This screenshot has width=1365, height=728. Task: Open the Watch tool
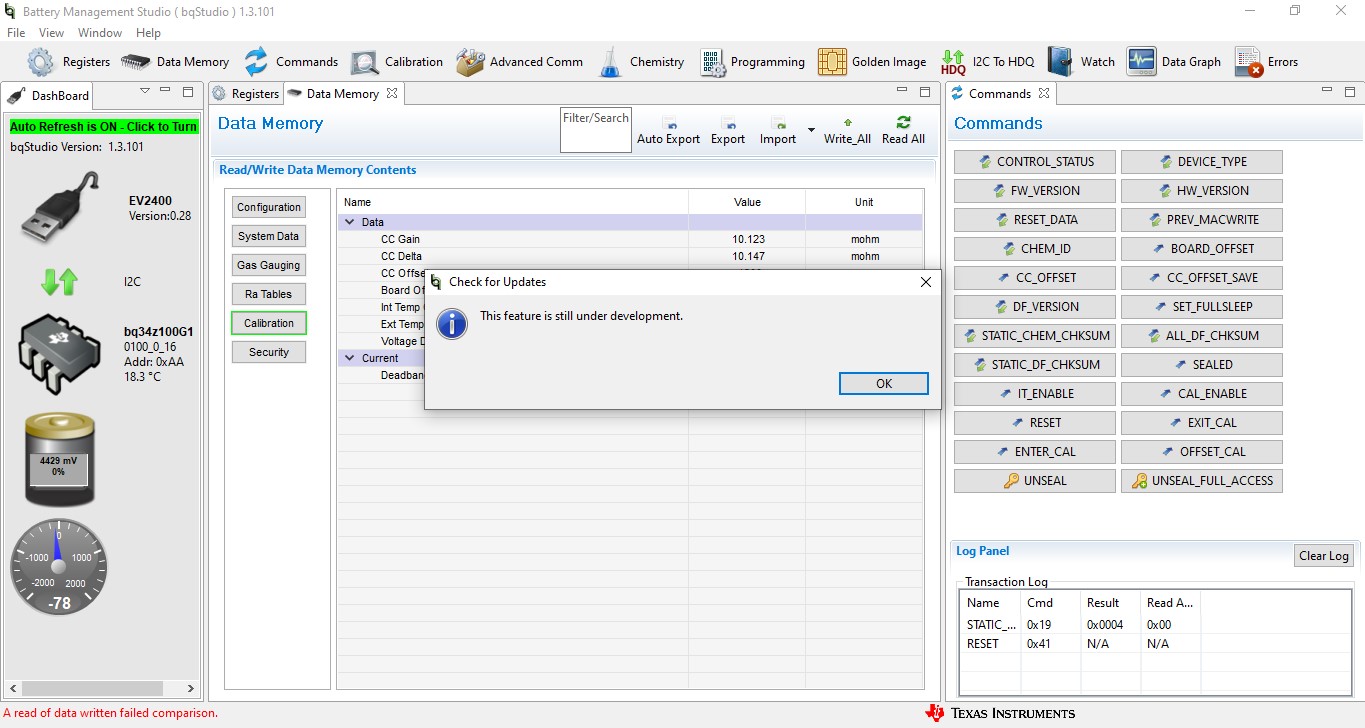pyautogui.click(x=1060, y=62)
